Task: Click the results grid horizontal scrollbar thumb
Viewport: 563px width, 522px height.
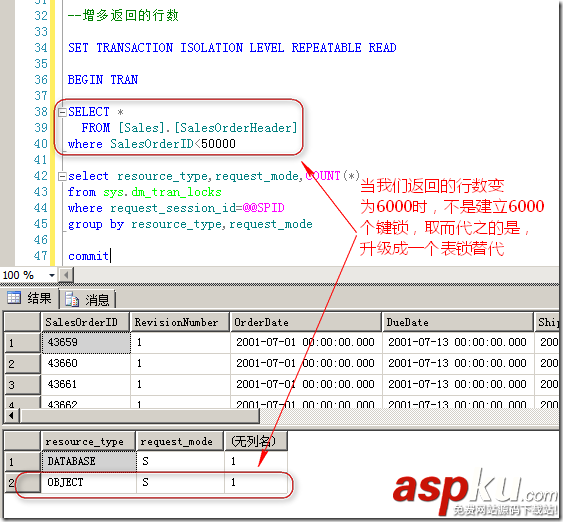Action: [x=140, y=416]
